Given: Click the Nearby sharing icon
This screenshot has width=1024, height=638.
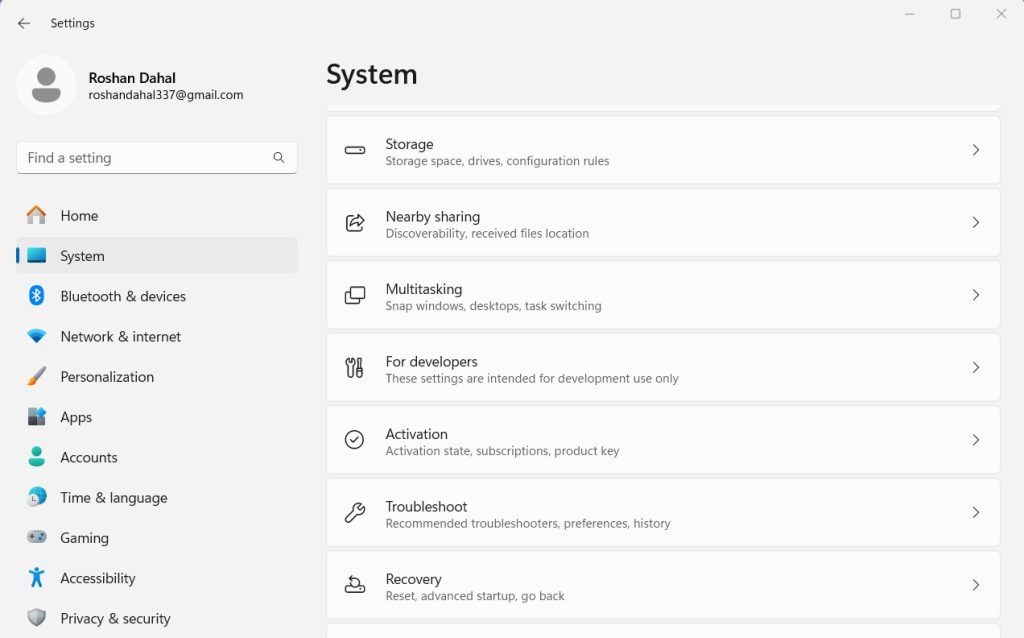Looking at the screenshot, I should [355, 223].
